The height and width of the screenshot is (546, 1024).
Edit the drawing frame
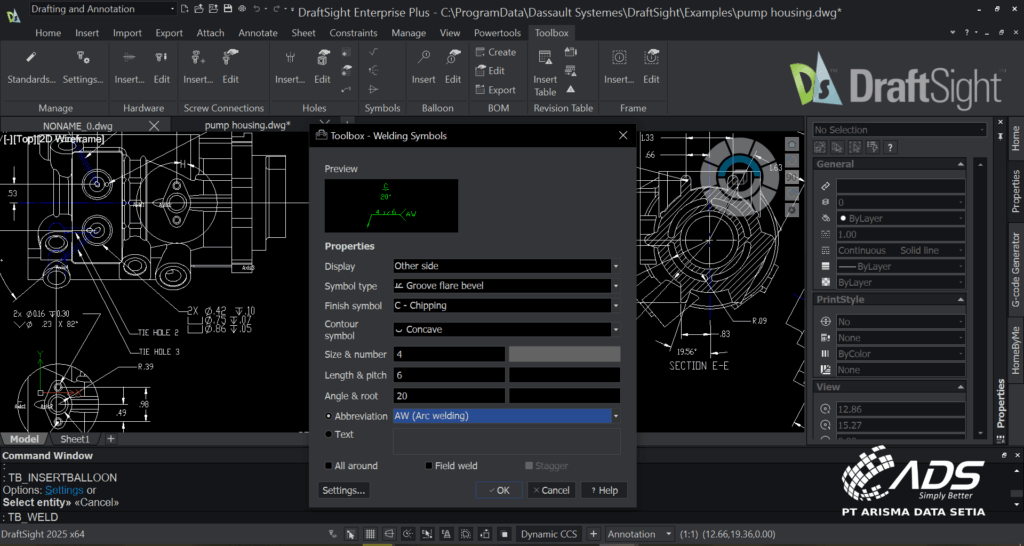pyautogui.click(x=651, y=67)
